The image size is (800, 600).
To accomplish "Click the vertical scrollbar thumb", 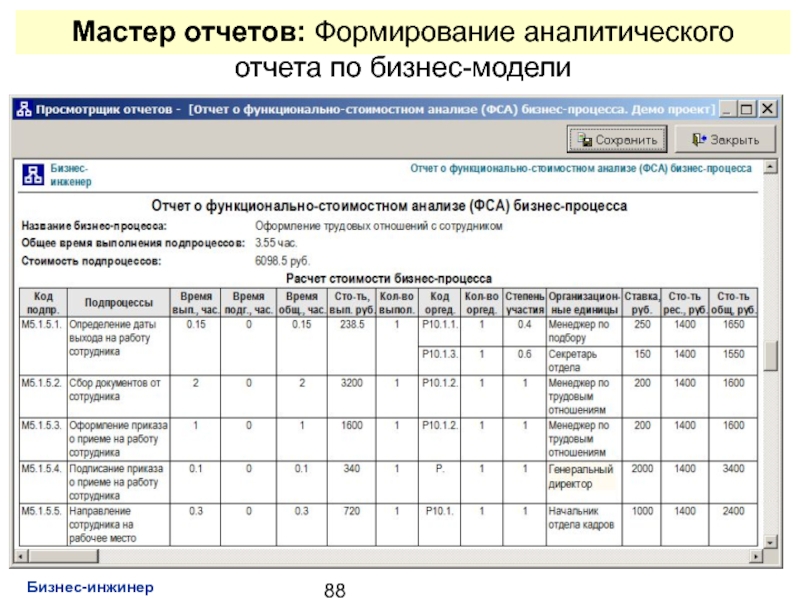I will [770, 356].
